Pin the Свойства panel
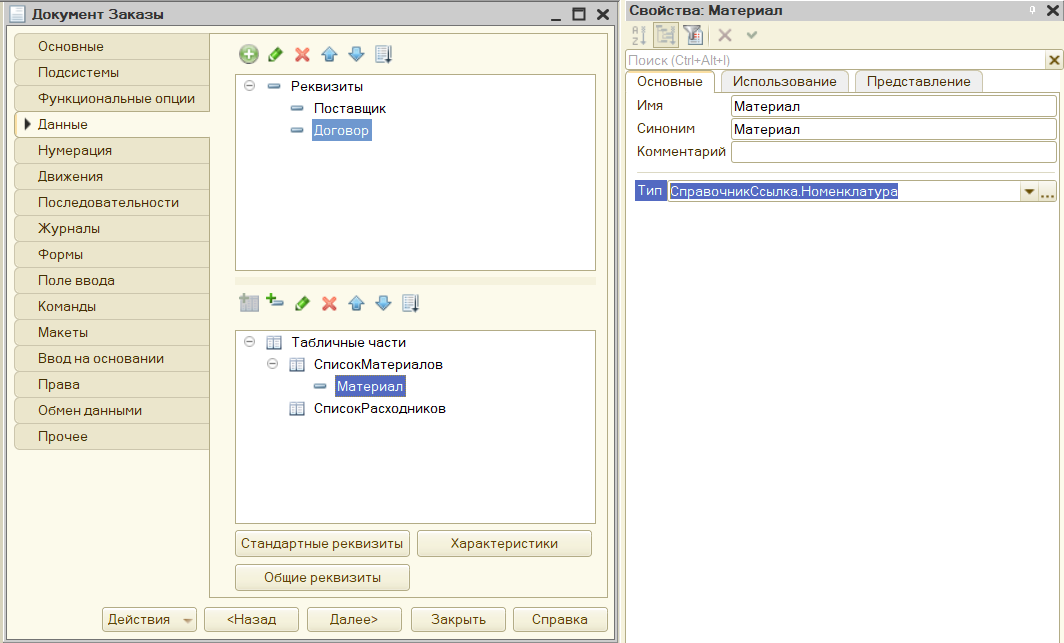This screenshot has height=643, width=1064. [1032, 10]
